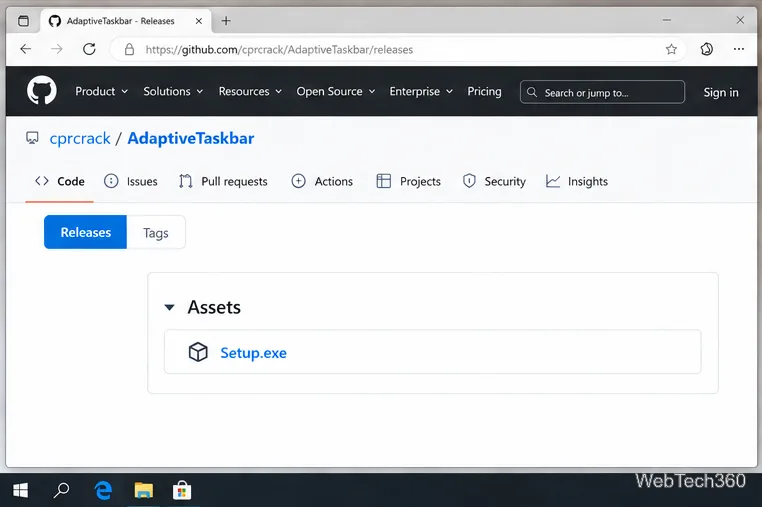Image resolution: width=762 pixels, height=507 pixels.
Task: Bookmark page with the star icon
Action: pyautogui.click(x=671, y=49)
